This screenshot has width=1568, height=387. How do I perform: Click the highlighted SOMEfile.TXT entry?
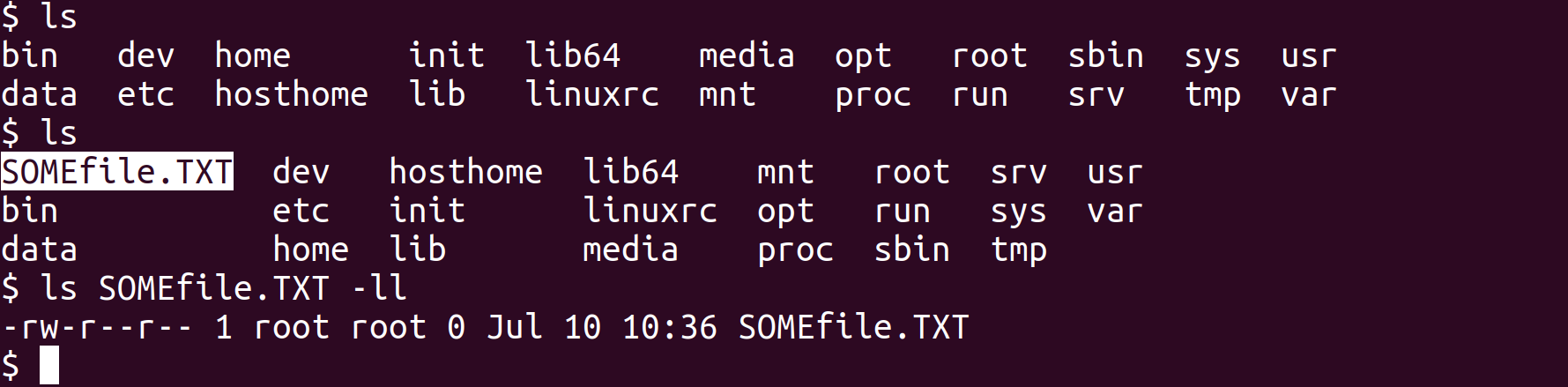116,172
